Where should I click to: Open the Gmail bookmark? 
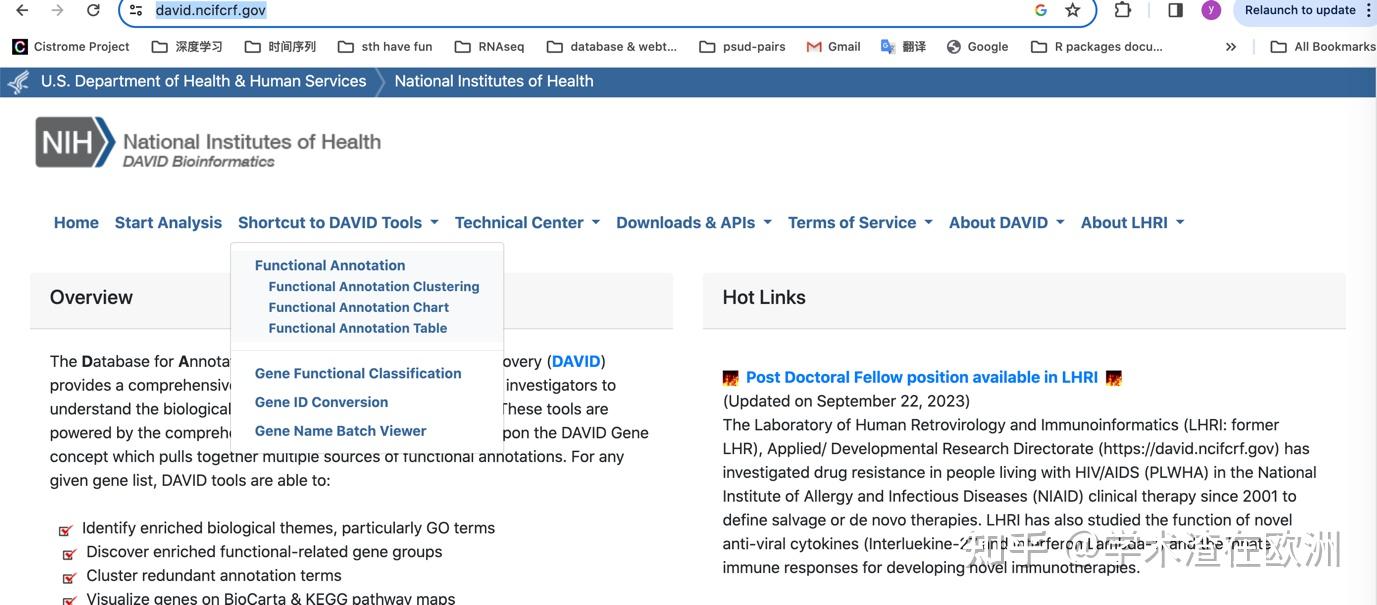click(x=833, y=47)
